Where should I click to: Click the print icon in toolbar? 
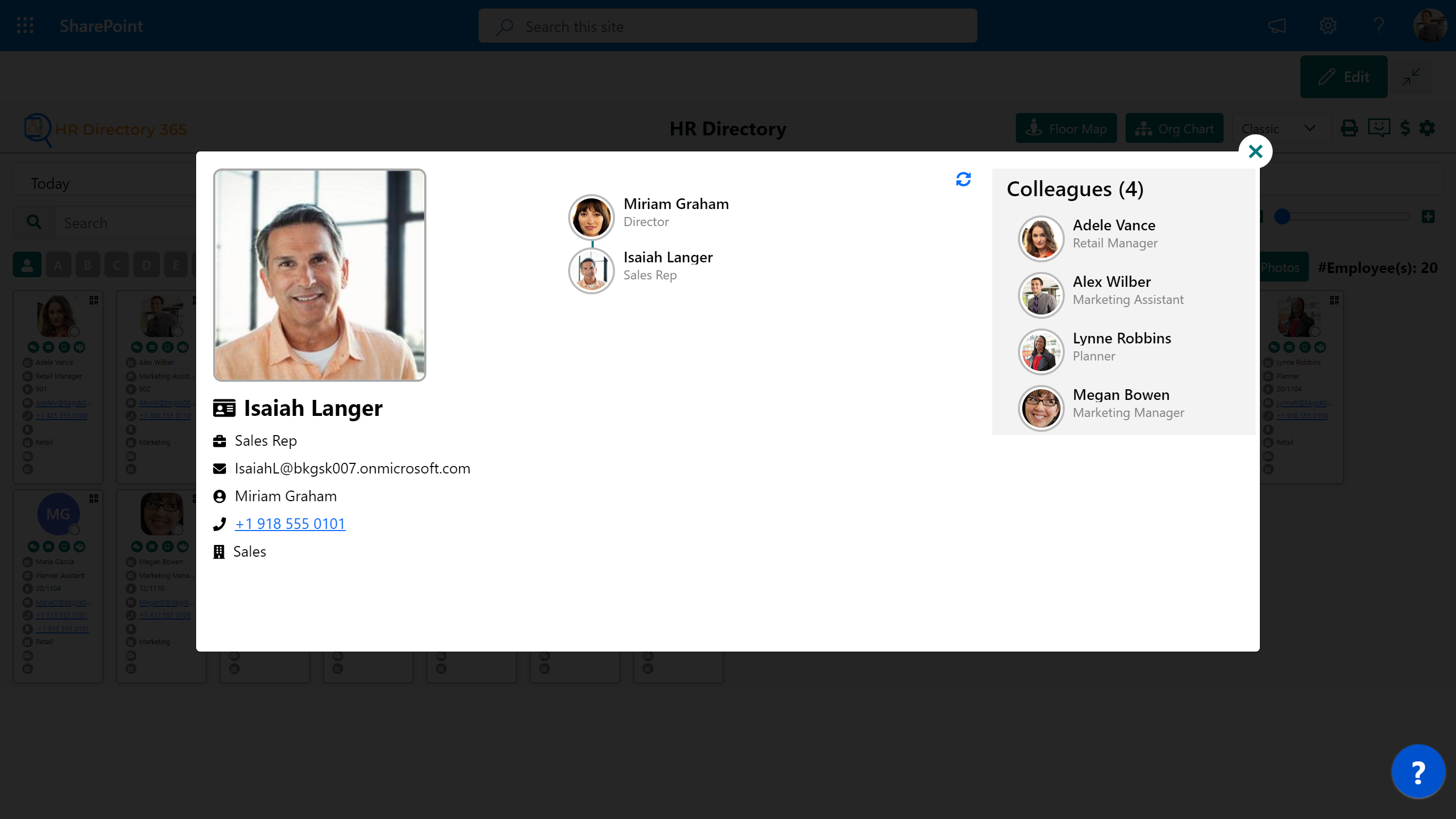point(1349,128)
